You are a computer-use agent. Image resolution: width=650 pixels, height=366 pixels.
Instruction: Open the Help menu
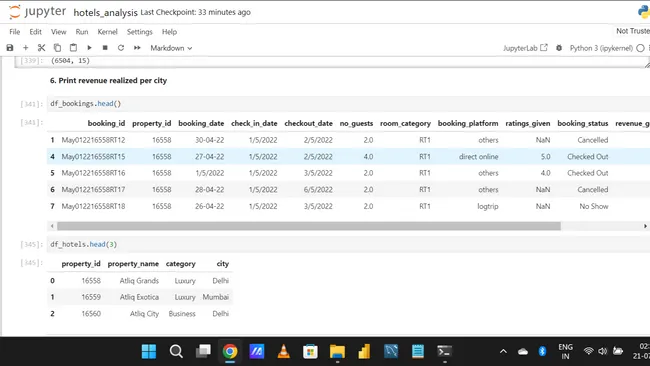click(169, 32)
